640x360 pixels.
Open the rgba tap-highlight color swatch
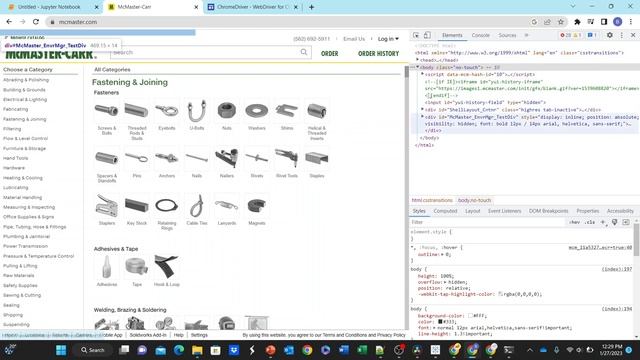(x=500, y=294)
